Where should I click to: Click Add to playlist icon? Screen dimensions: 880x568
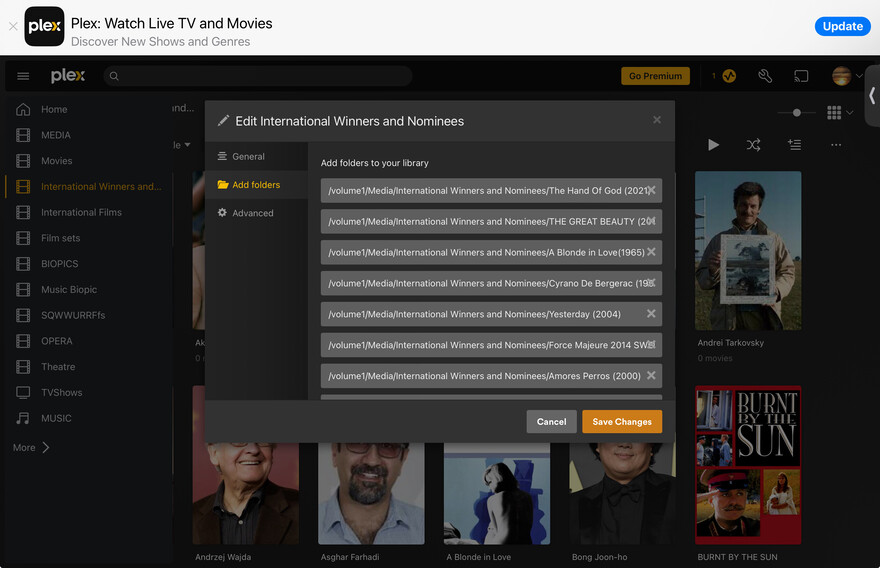pyautogui.click(x=794, y=145)
